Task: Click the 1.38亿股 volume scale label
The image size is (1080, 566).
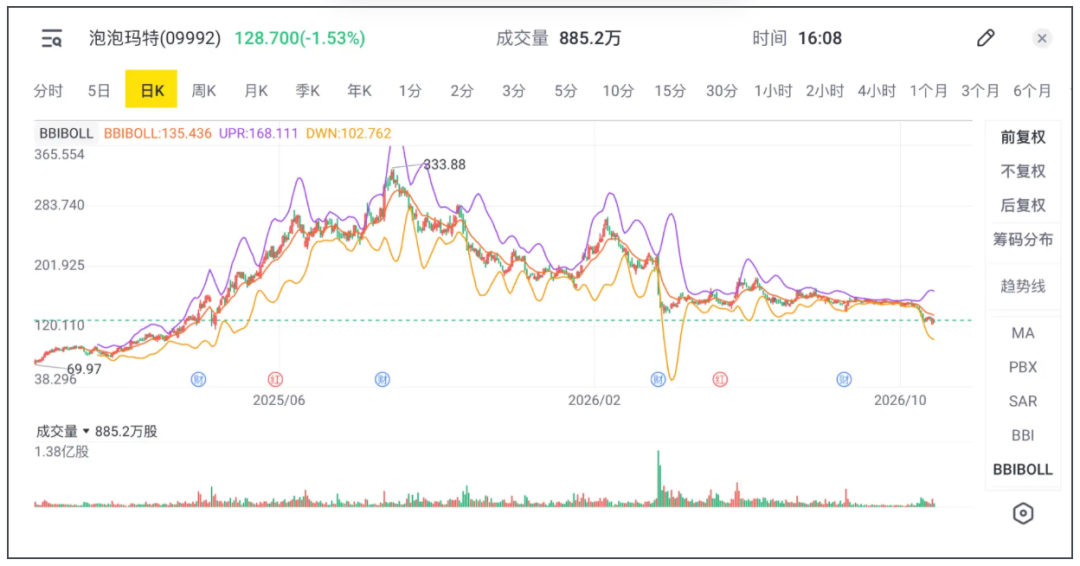Action: (x=61, y=452)
